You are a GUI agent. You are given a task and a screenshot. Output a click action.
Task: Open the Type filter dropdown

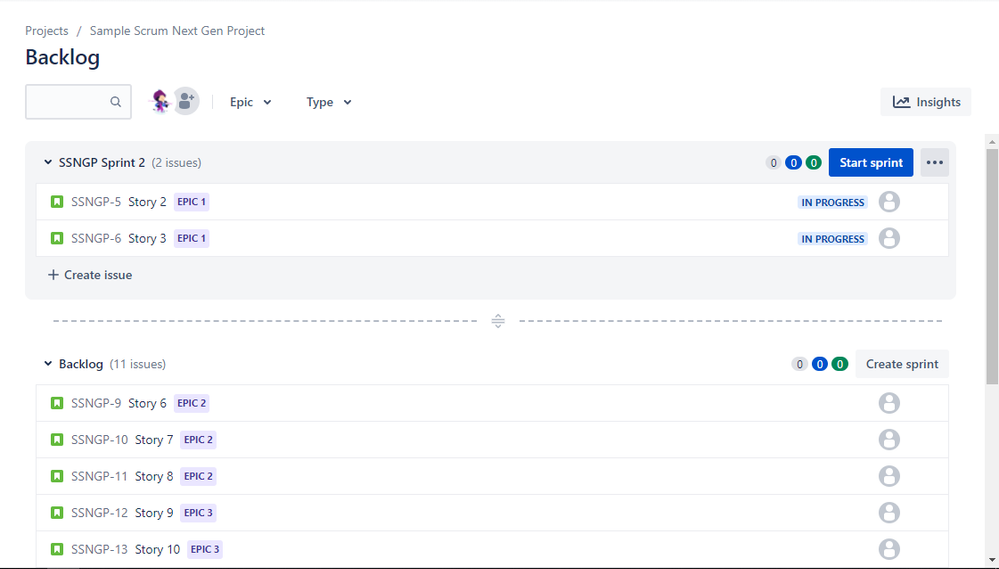(x=329, y=102)
